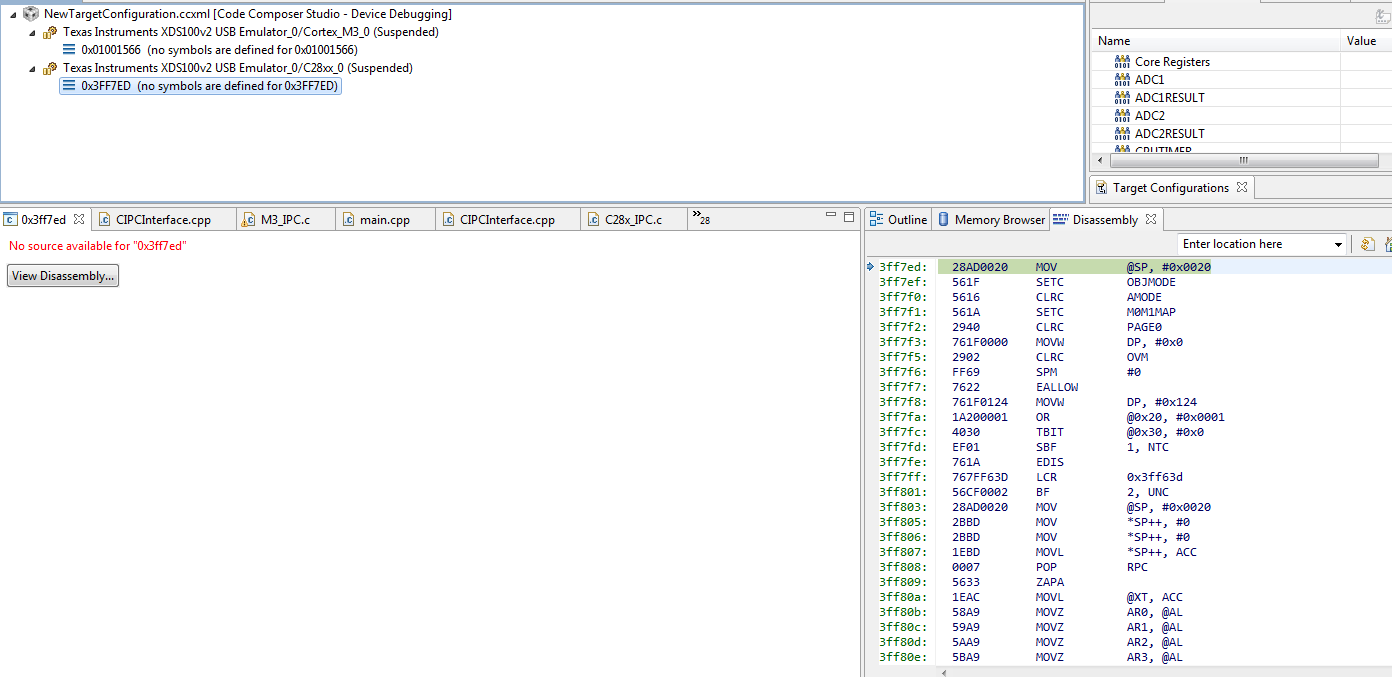This screenshot has height=690, width=1392.
Task: Collapse the NewTargetConfiguration.ccxml tree node
Action: pyautogui.click(x=13, y=14)
